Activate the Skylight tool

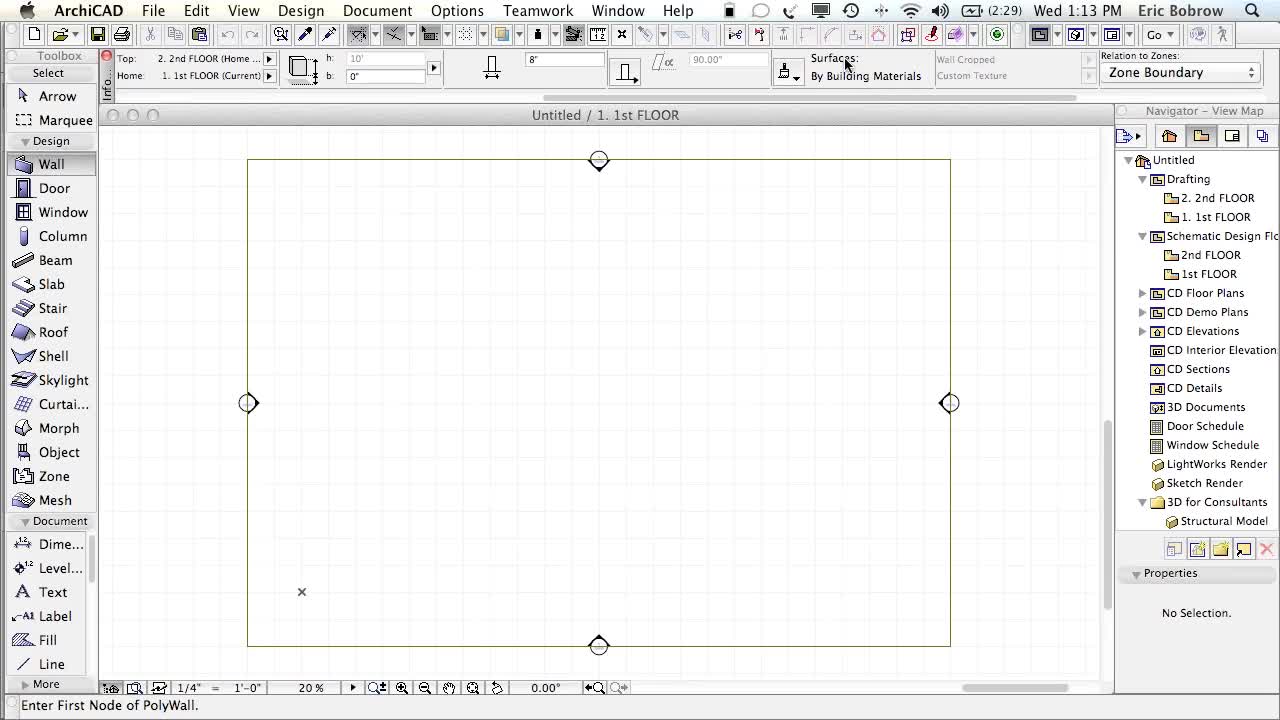click(x=52, y=380)
